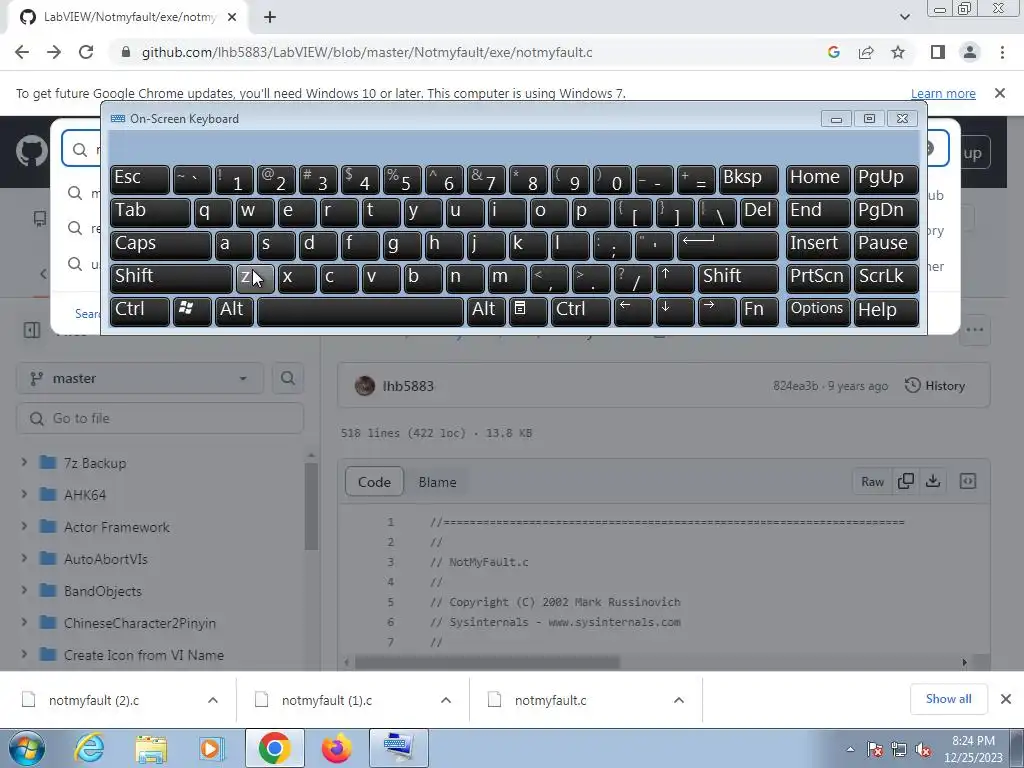Click the right arrow key on keyboard
Screen dimensions: 1024x768
tap(716, 311)
